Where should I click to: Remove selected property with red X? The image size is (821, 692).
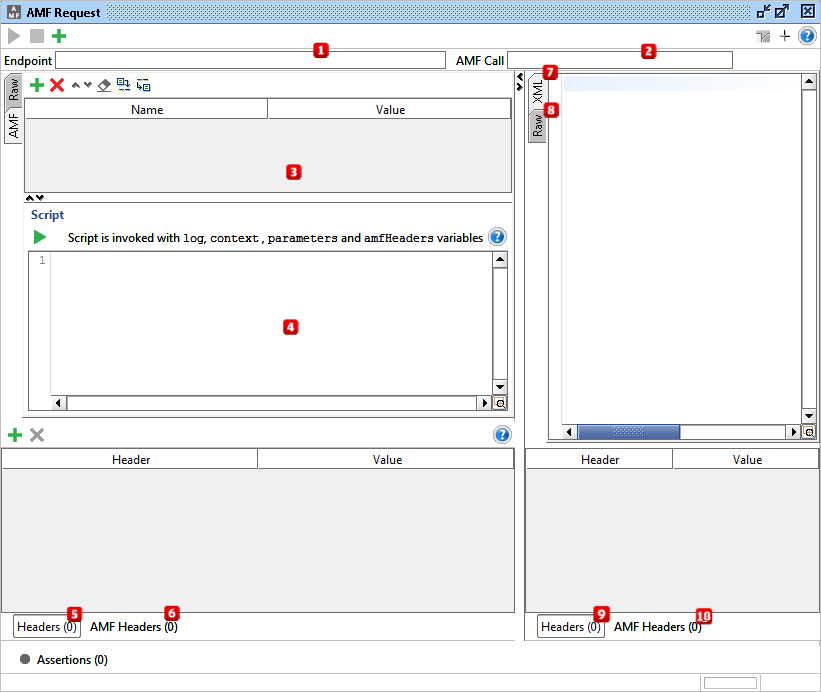(x=57, y=85)
